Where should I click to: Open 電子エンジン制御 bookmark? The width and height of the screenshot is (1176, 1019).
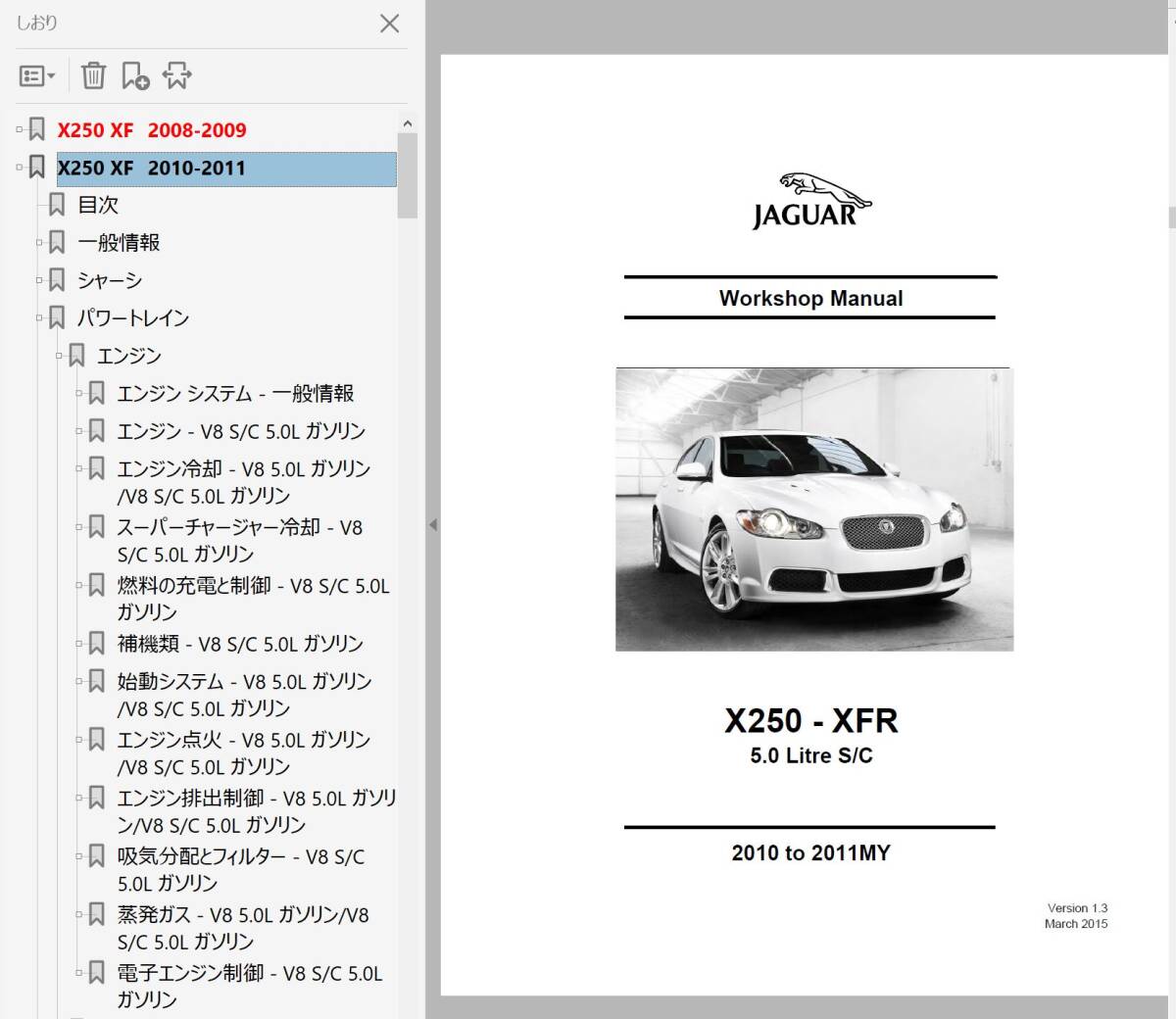pyautogui.click(x=250, y=986)
